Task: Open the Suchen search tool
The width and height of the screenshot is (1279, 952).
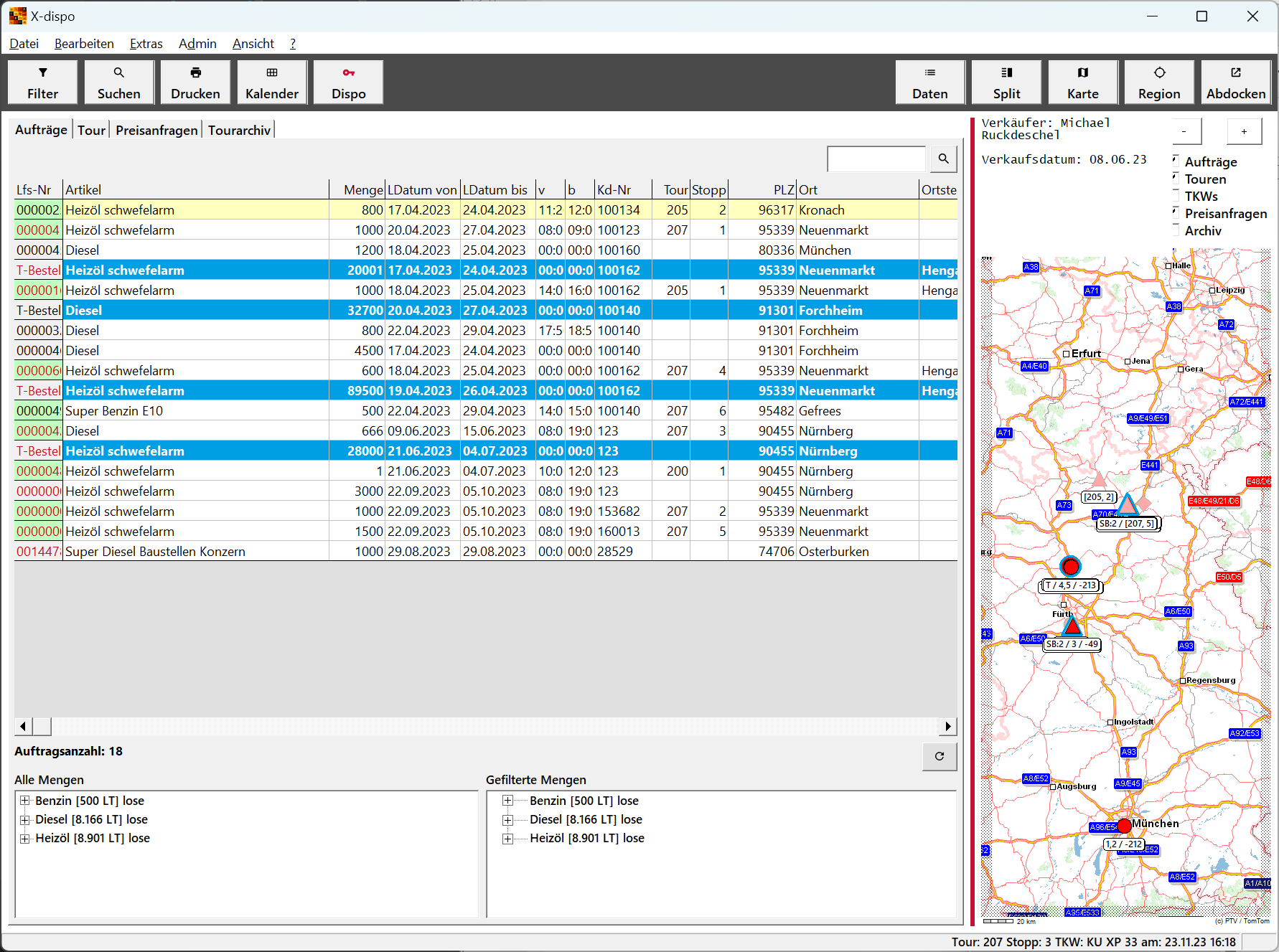Action: (x=118, y=83)
